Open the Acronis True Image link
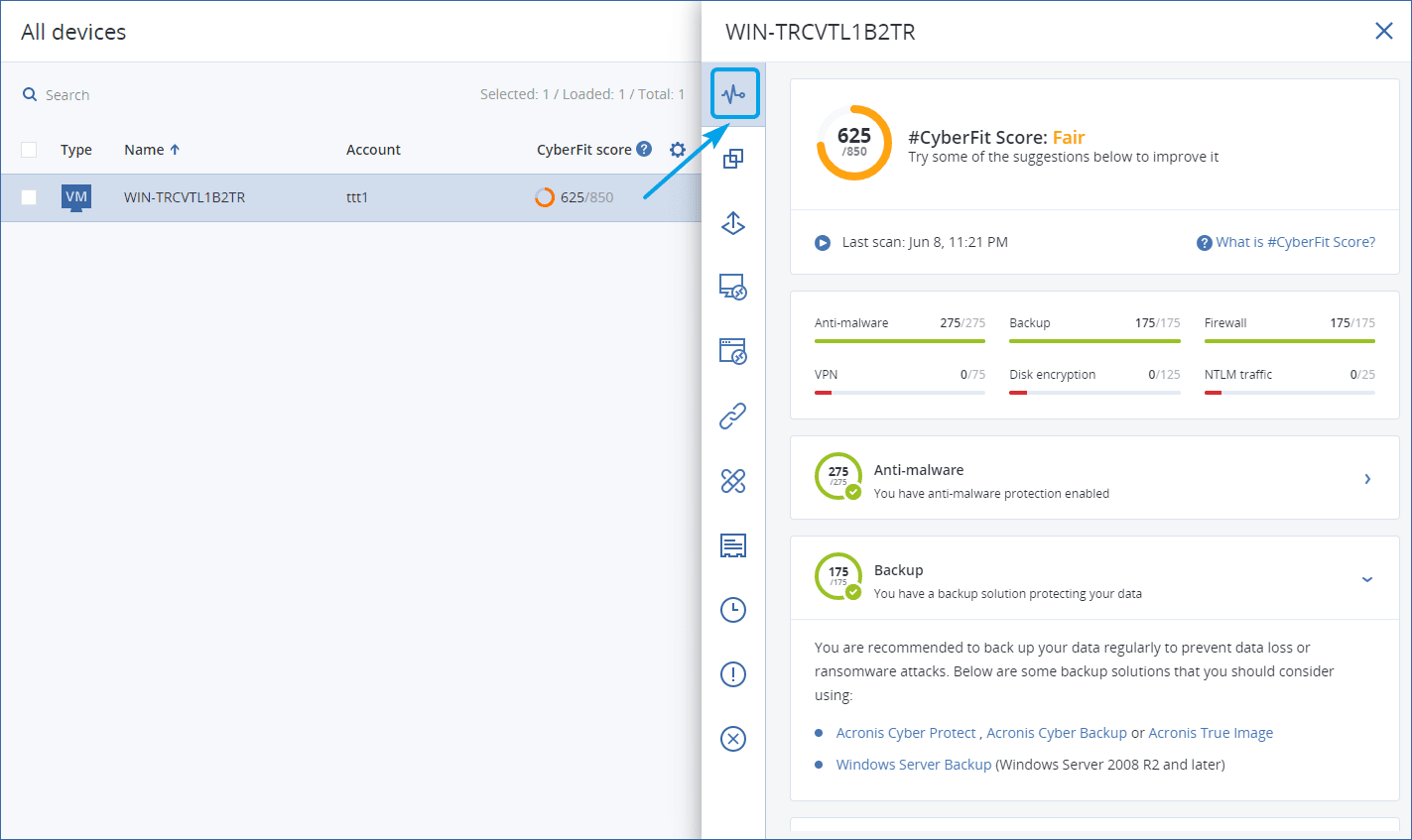The width and height of the screenshot is (1412, 840). [1211, 733]
